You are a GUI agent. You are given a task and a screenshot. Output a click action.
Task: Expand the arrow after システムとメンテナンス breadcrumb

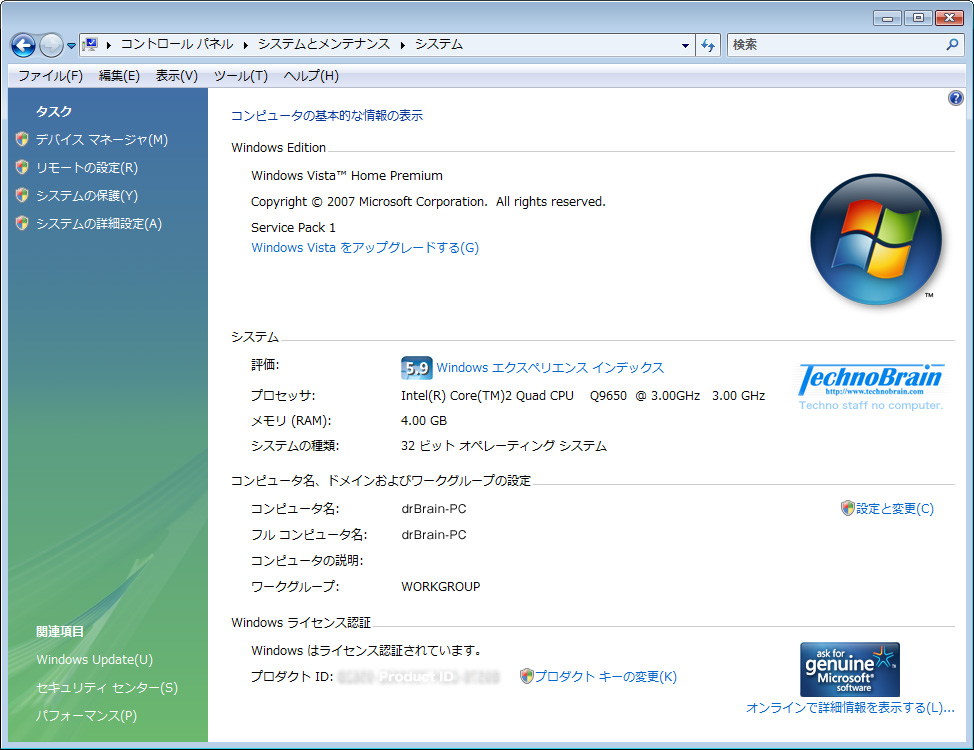click(x=403, y=45)
